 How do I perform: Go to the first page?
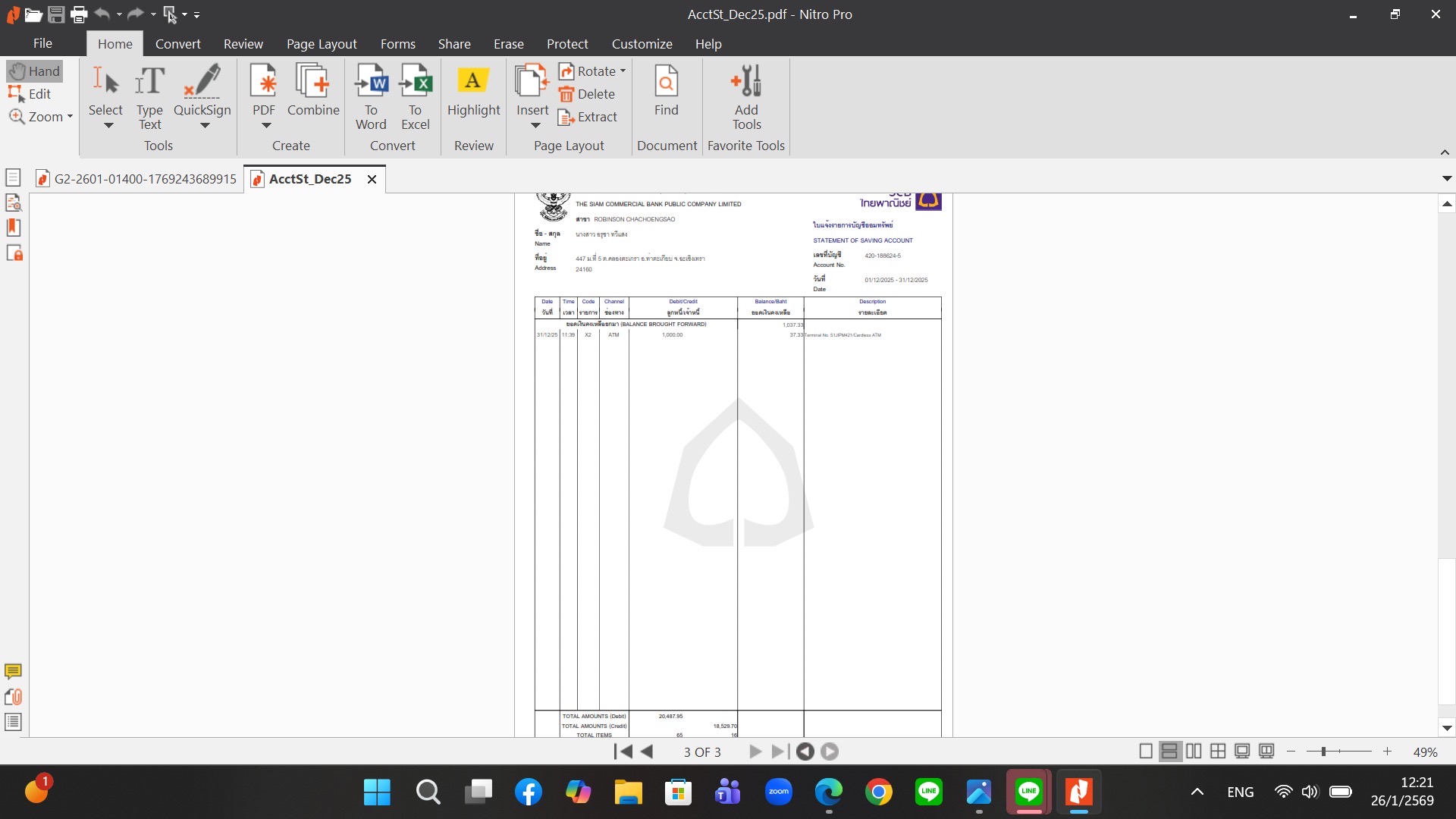coord(623,752)
